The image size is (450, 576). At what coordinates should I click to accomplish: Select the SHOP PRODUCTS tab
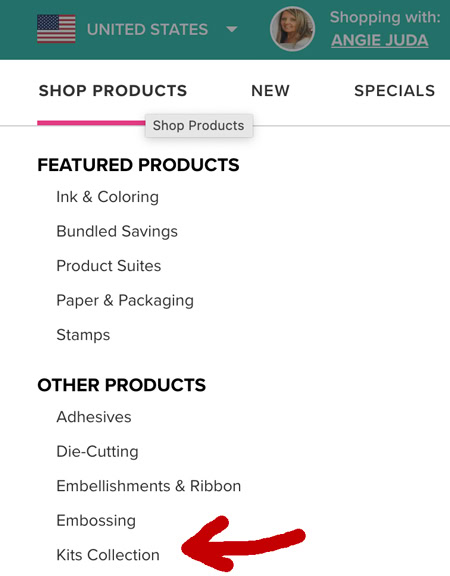pyautogui.click(x=113, y=91)
